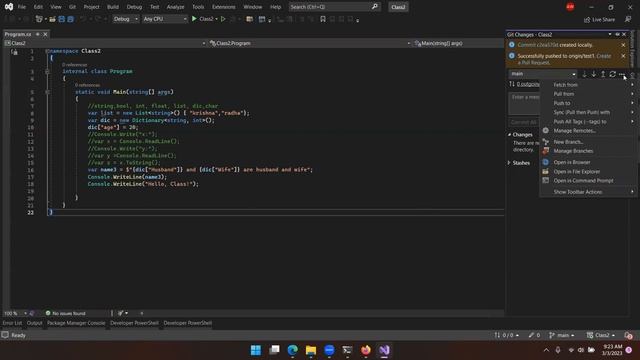Viewport: 640px width, 360px height.
Task: Expand the Stashes section
Action: 509,163
